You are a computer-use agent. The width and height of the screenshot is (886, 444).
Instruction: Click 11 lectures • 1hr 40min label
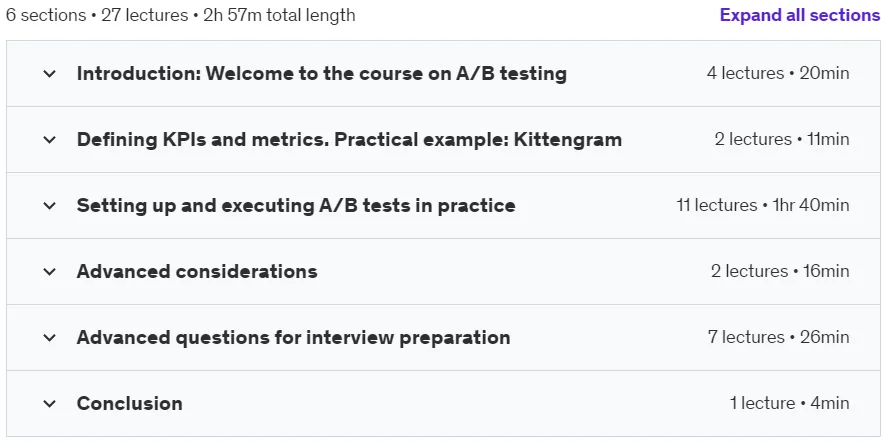tap(763, 206)
